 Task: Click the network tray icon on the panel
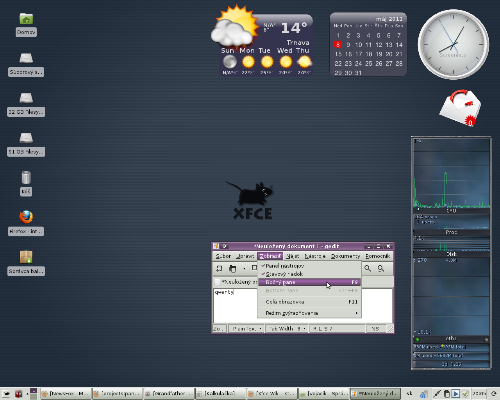(424, 394)
